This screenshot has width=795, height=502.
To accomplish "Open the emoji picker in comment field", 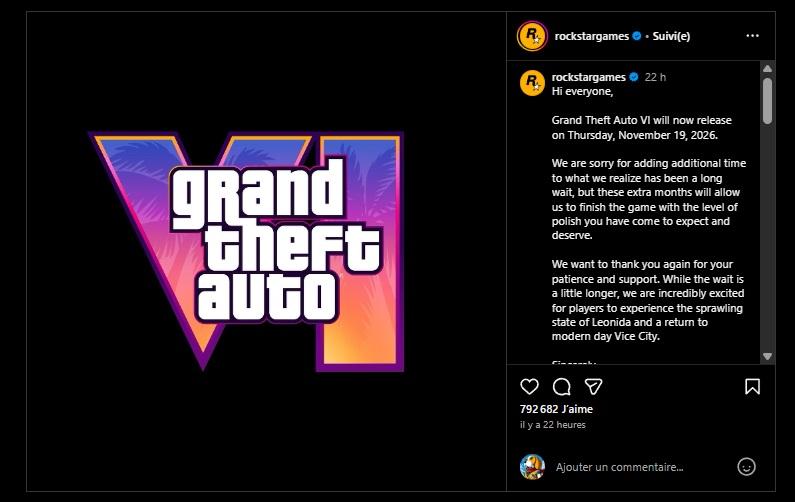I will [x=746, y=466].
